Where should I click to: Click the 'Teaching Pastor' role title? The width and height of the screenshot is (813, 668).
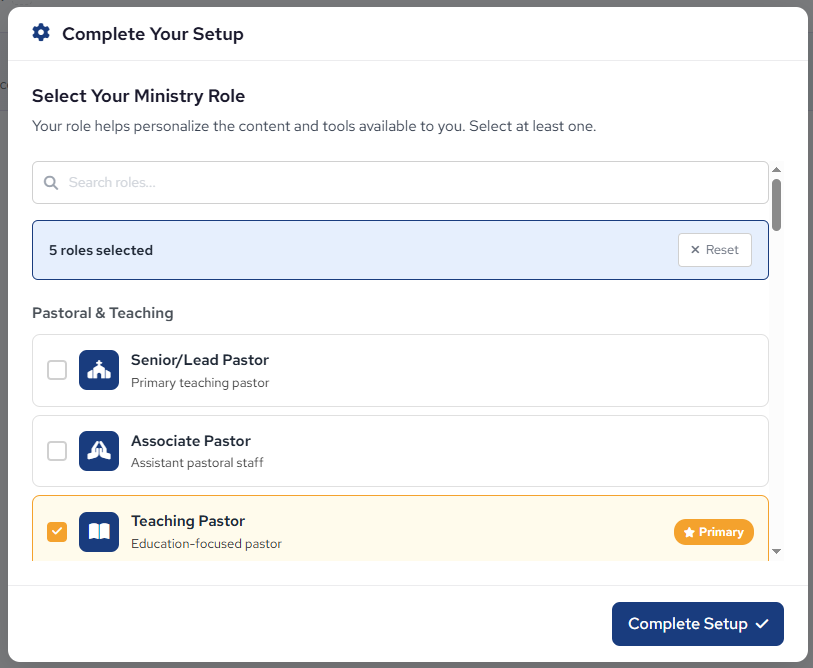188,521
